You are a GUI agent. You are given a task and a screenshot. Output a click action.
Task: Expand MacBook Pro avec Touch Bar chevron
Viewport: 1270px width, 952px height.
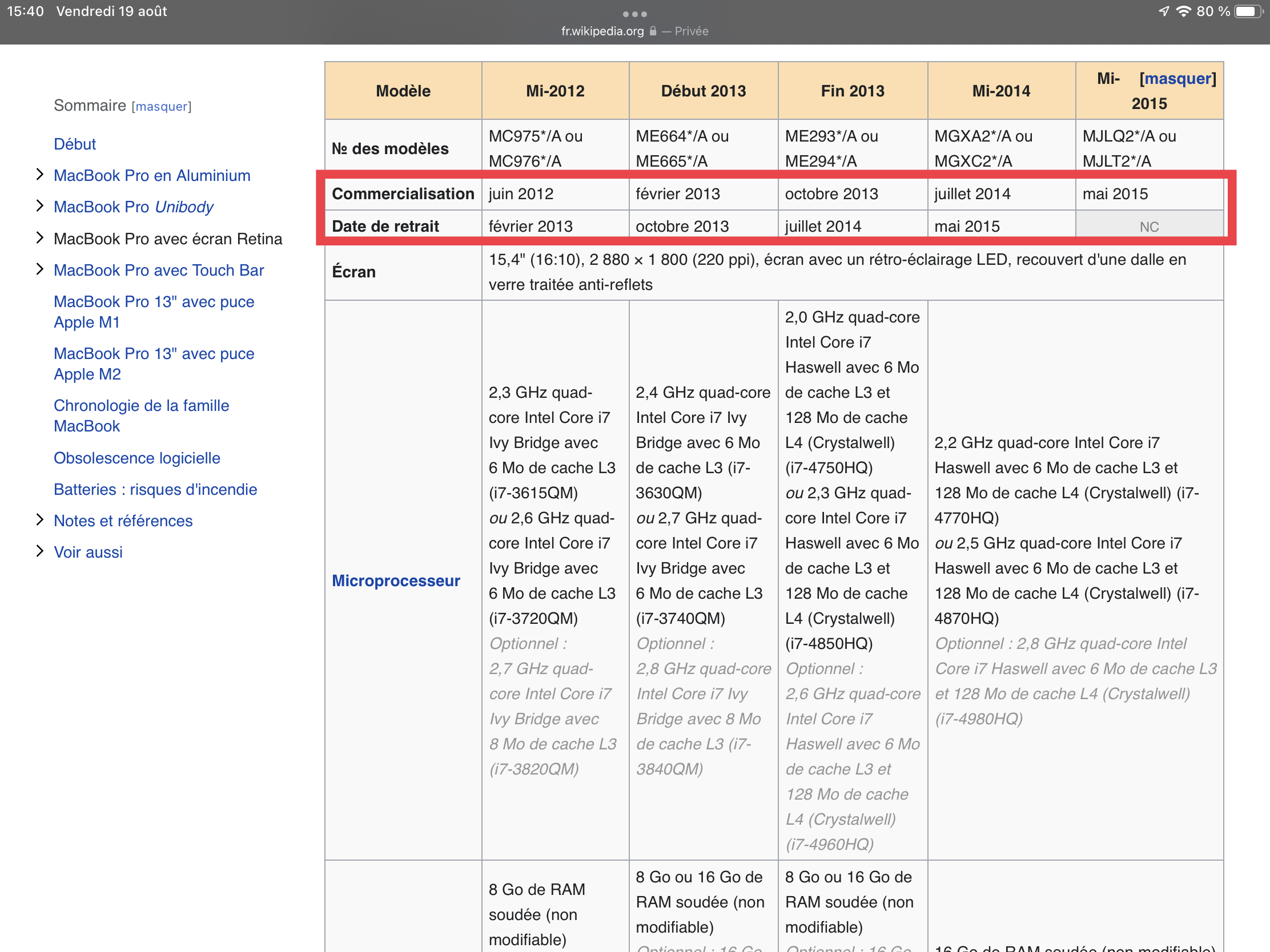click(39, 269)
